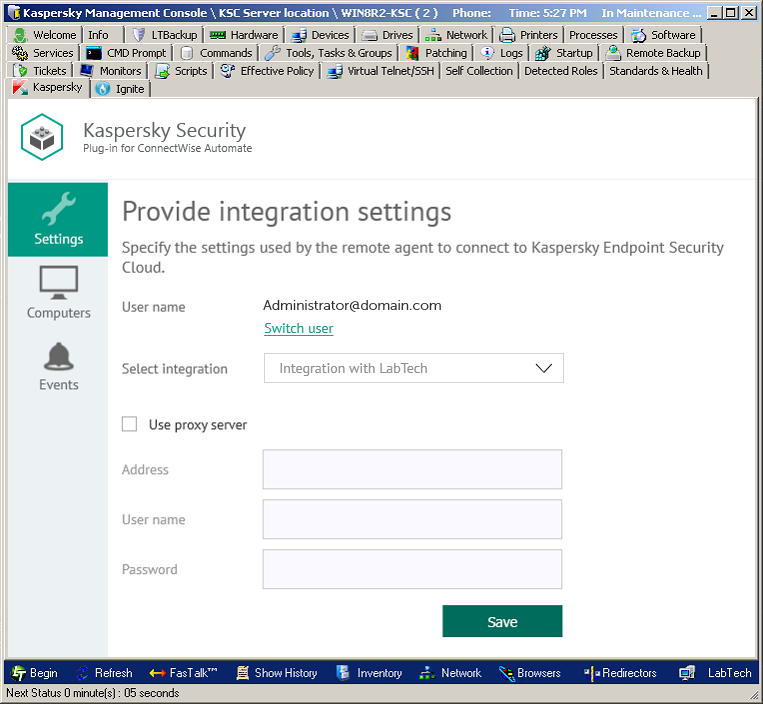Open the Events bell section
Screen dimensions: 763x704
(x=58, y=366)
